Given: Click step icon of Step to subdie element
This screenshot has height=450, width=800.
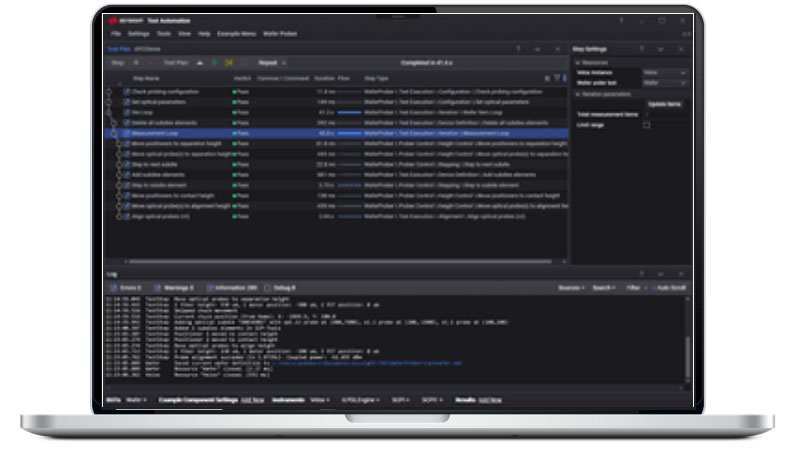Looking at the screenshot, I should (x=128, y=185).
